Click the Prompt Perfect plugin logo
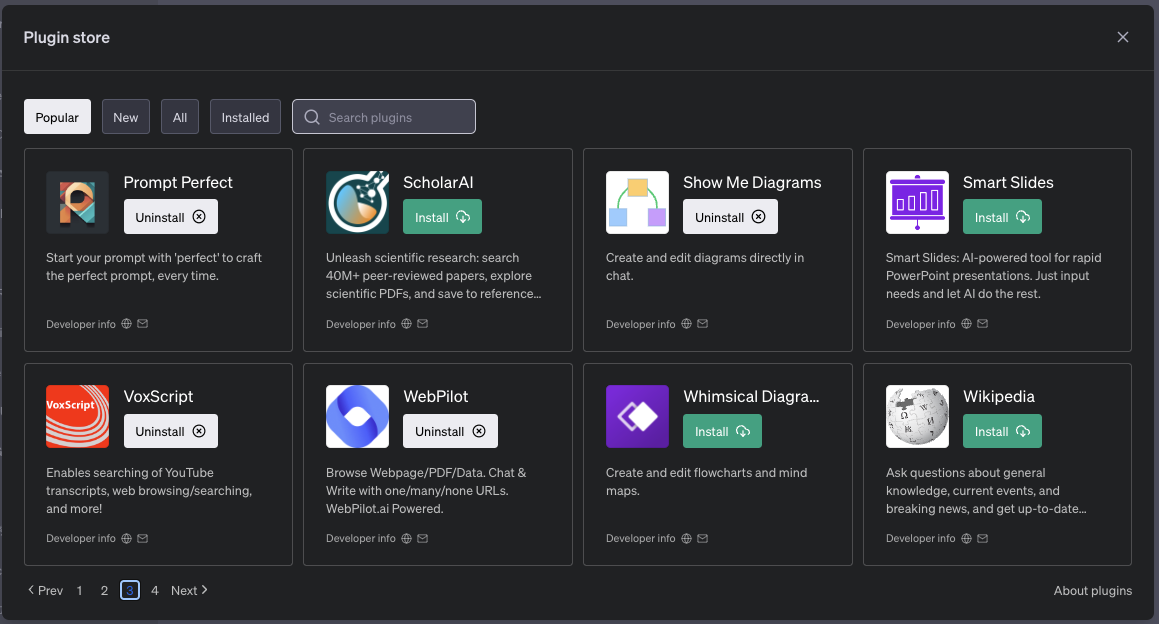Image resolution: width=1159 pixels, height=624 pixels. pyautogui.click(x=77, y=202)
